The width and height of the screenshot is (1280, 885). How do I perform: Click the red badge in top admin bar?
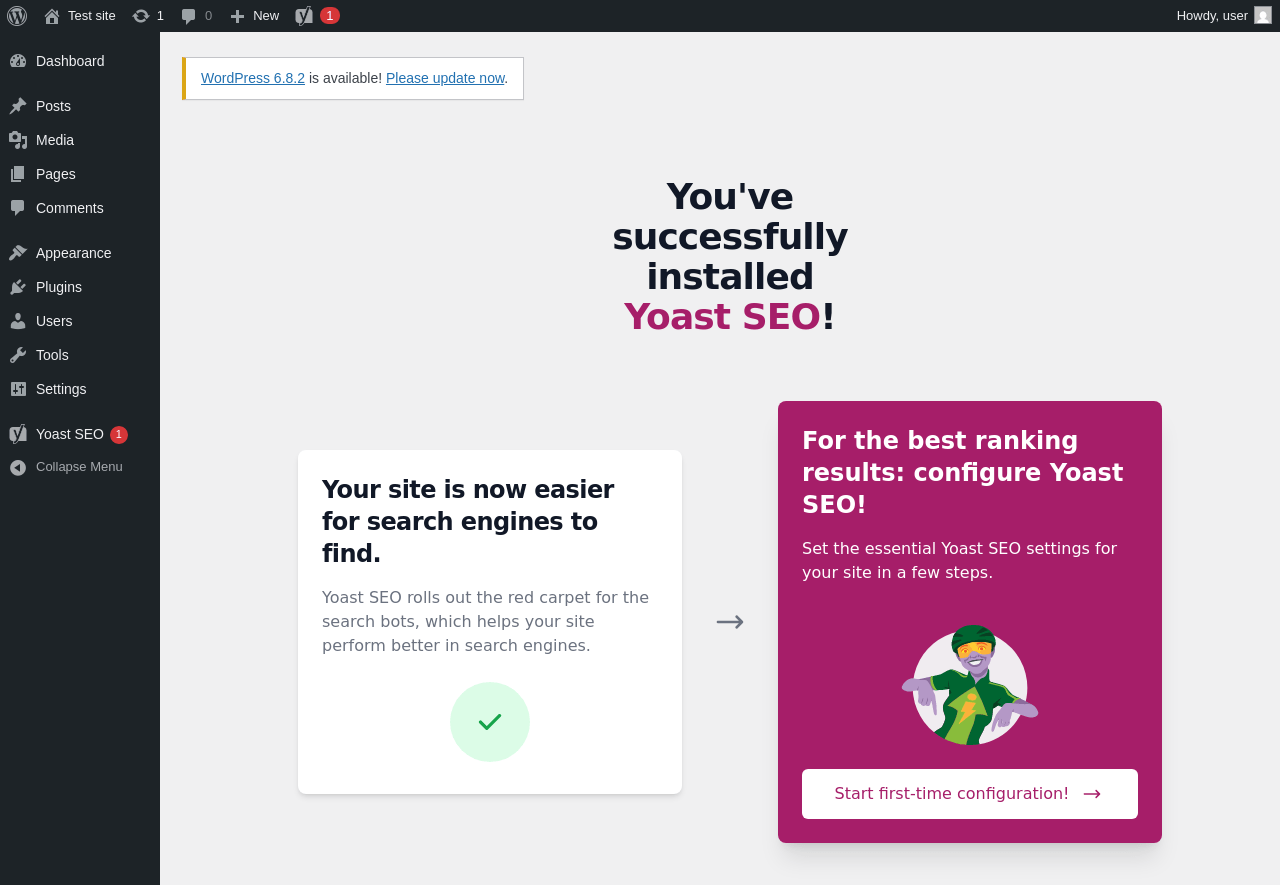[330, 16]
